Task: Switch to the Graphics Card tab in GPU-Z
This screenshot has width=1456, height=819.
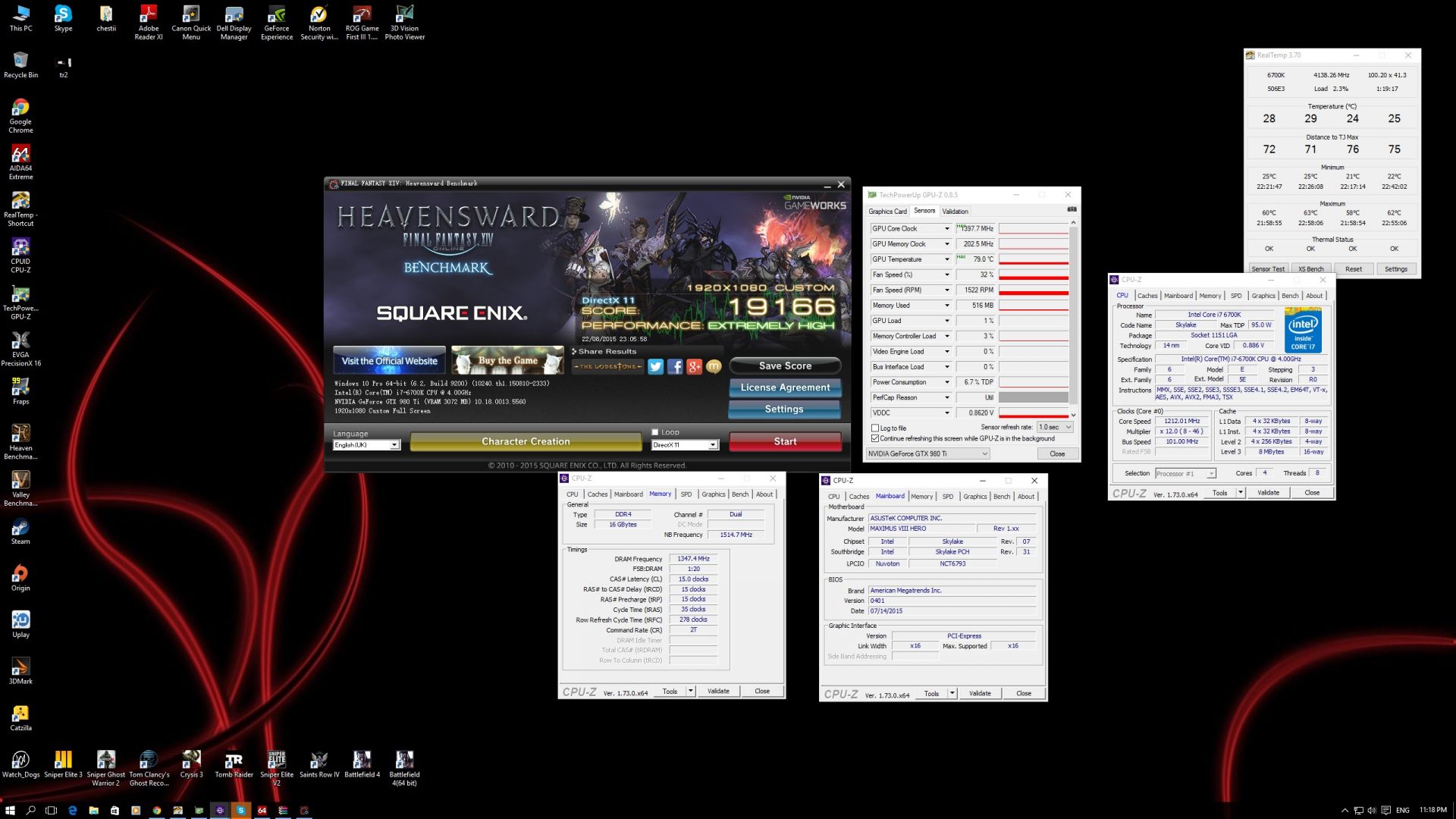Action: point(887,212)
